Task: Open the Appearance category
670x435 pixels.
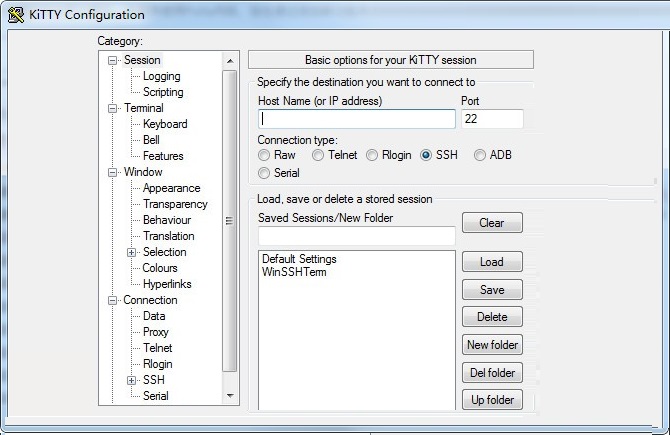Action: click(x=171, y=188)
